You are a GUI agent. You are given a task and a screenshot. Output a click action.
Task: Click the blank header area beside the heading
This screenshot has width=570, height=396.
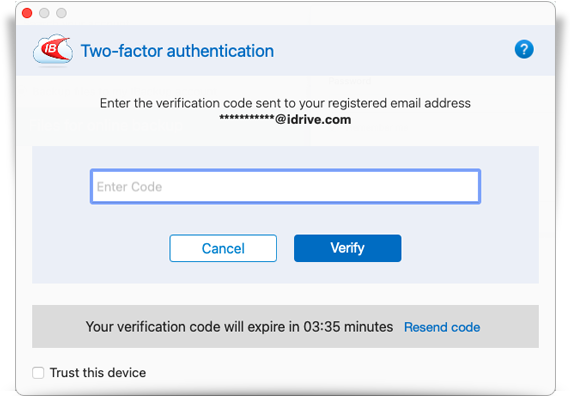click(393, 50)
